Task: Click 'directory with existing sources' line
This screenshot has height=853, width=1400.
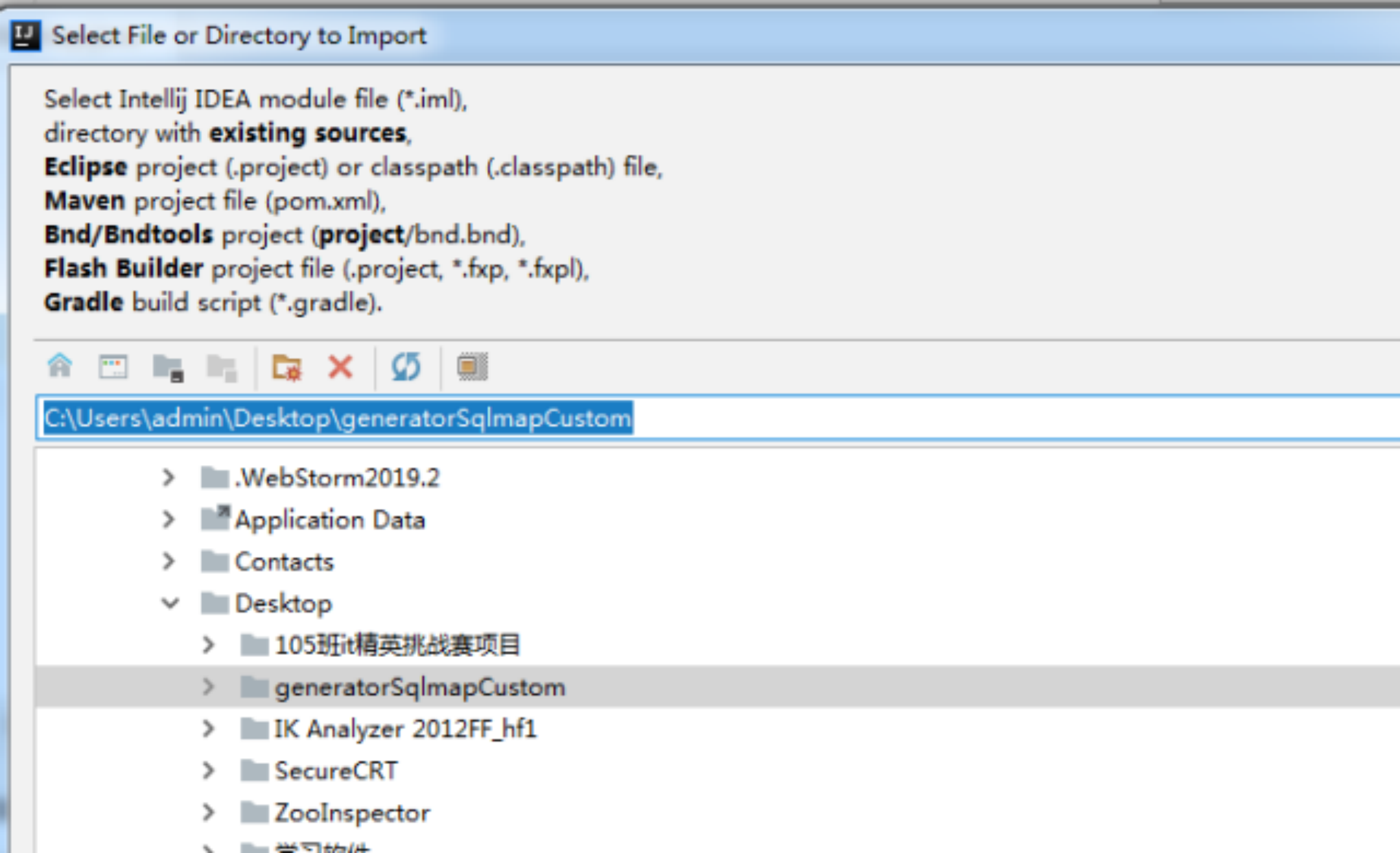Action: (x=228, y=133)
